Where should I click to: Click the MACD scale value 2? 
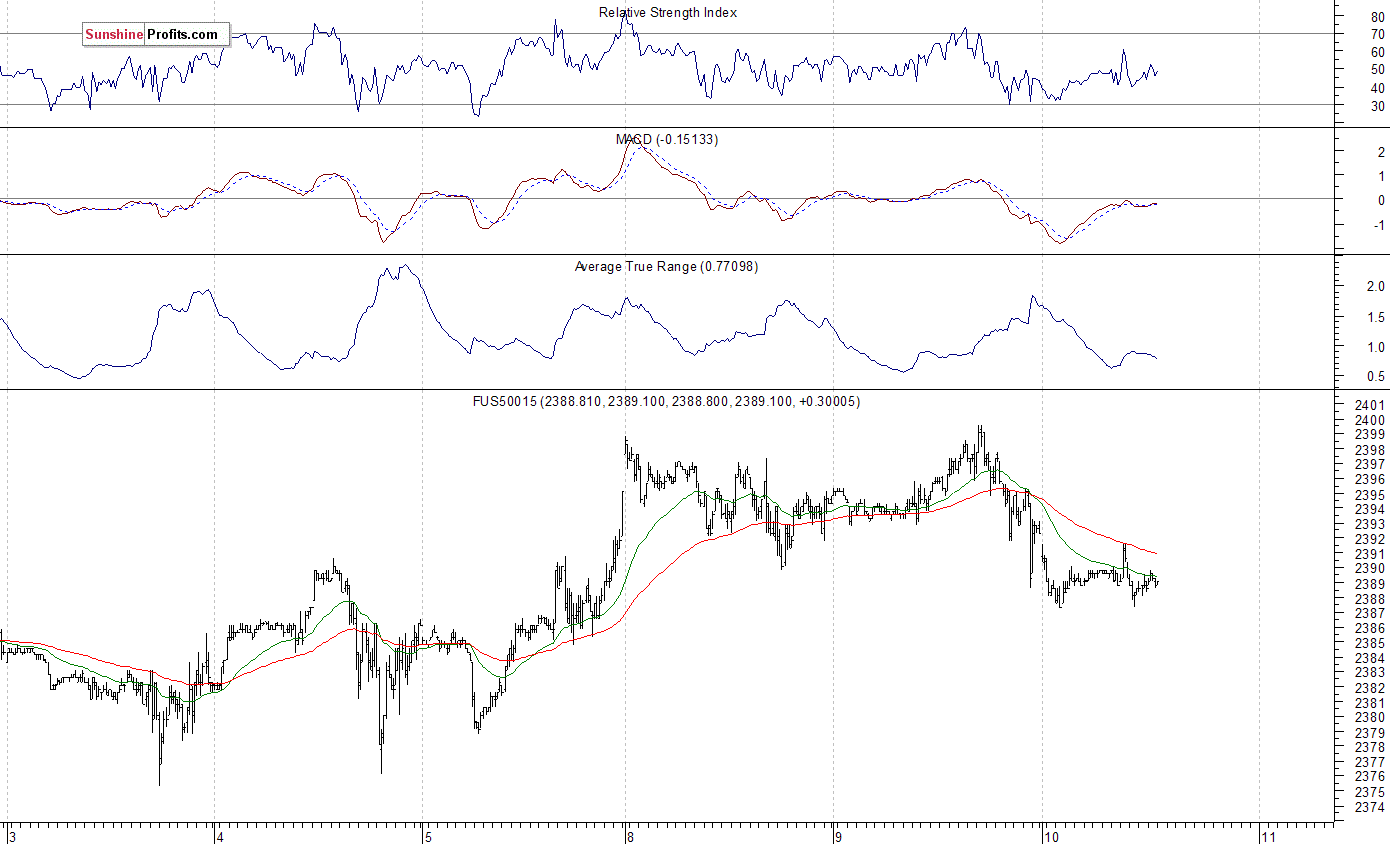(1382, 153)
